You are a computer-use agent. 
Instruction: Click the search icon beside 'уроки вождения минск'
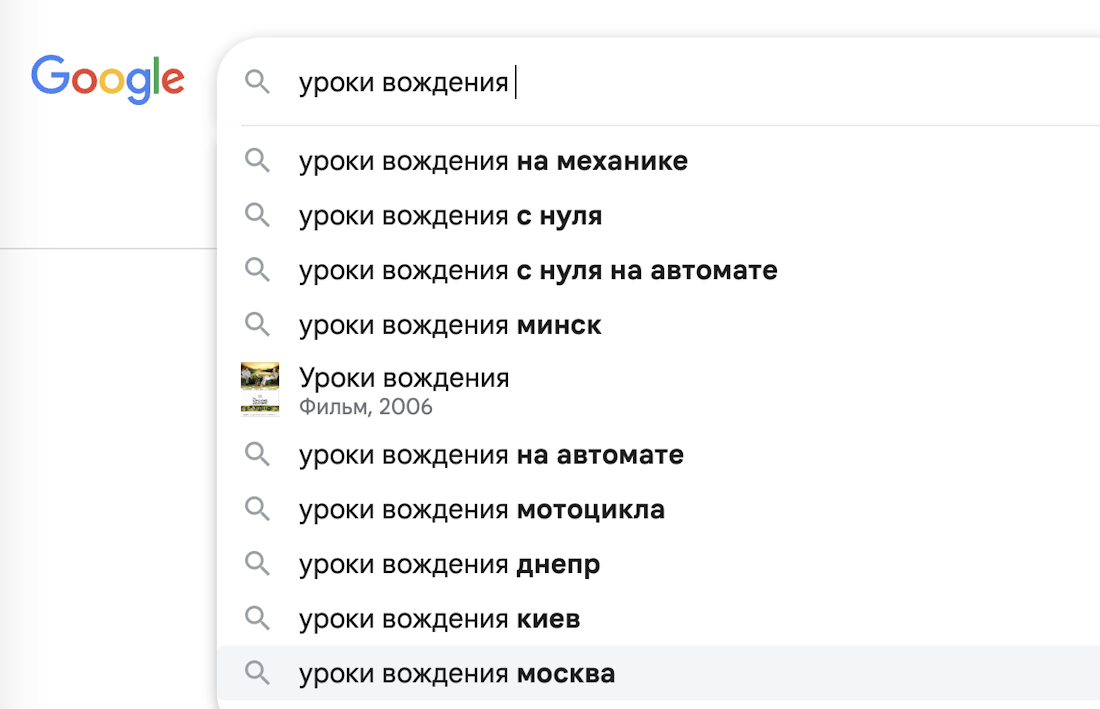pyautogui.click(x=258, y=324)
